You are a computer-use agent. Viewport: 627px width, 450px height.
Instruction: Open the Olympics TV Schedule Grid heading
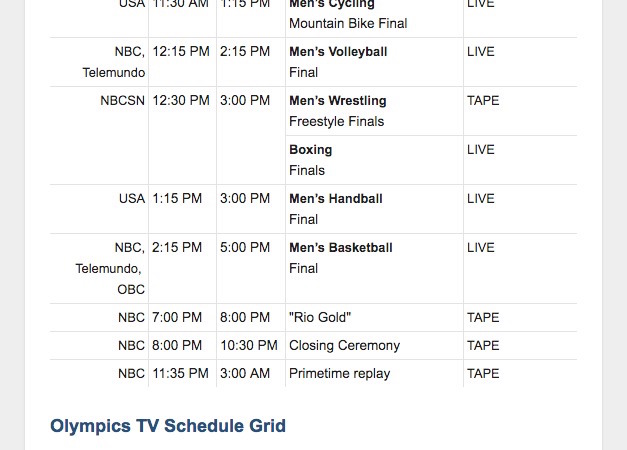(x=168, y=426)
